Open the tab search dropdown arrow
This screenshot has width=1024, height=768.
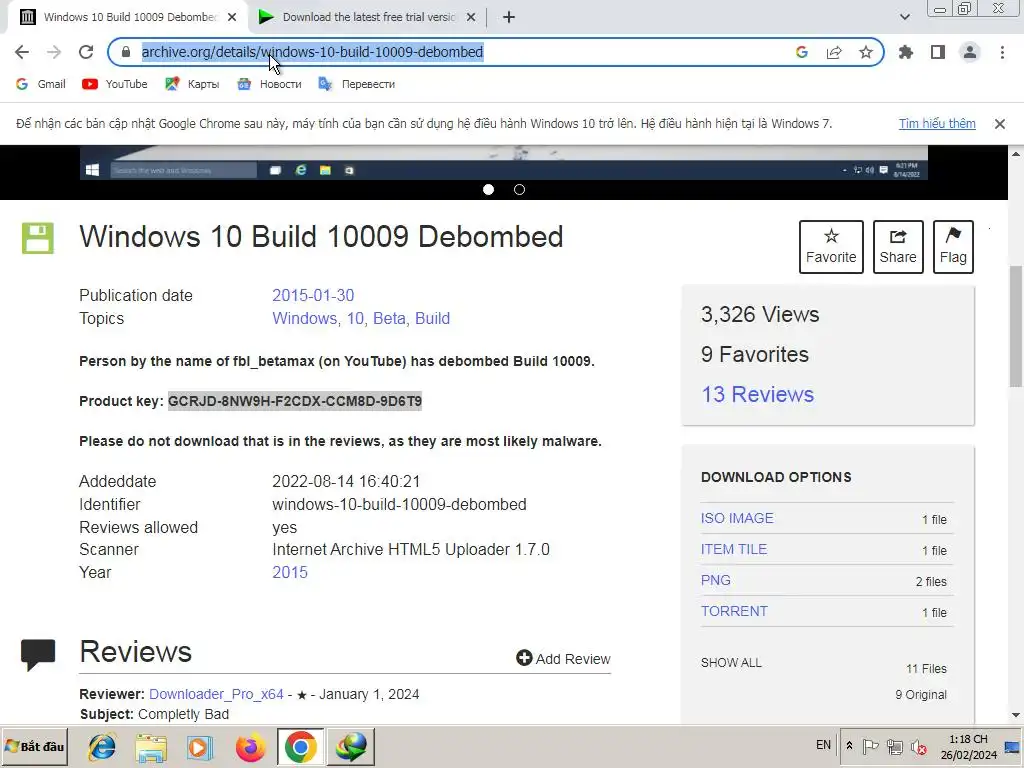pyautogui.click(x=904, y=17)
